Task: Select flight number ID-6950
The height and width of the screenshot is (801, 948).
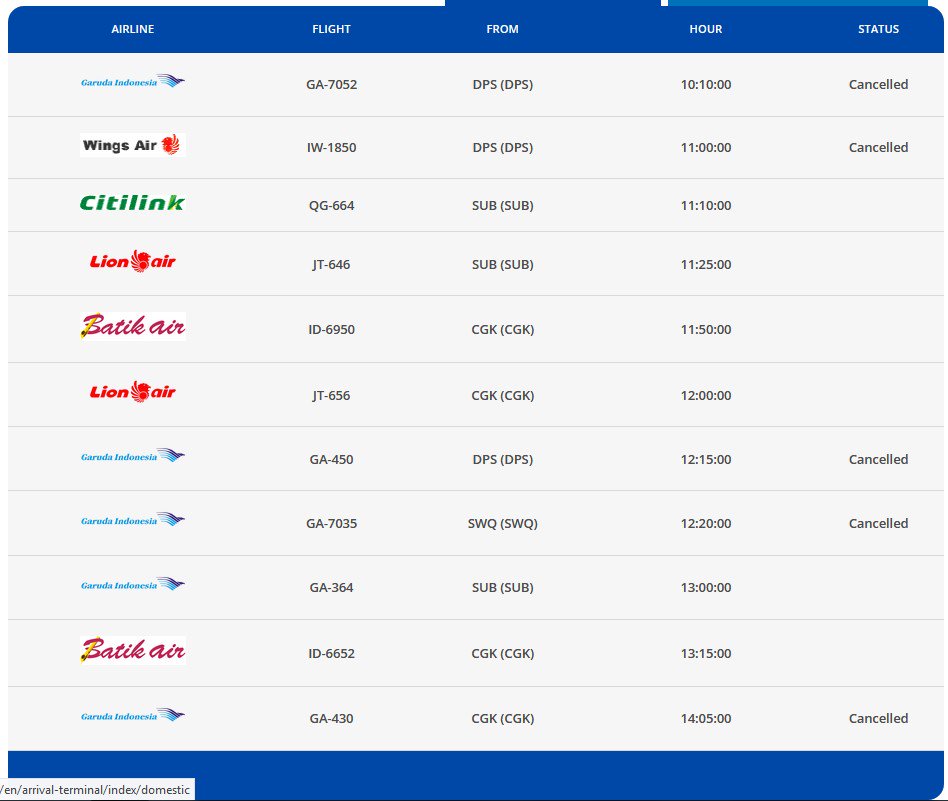Action: click(331, 329)
